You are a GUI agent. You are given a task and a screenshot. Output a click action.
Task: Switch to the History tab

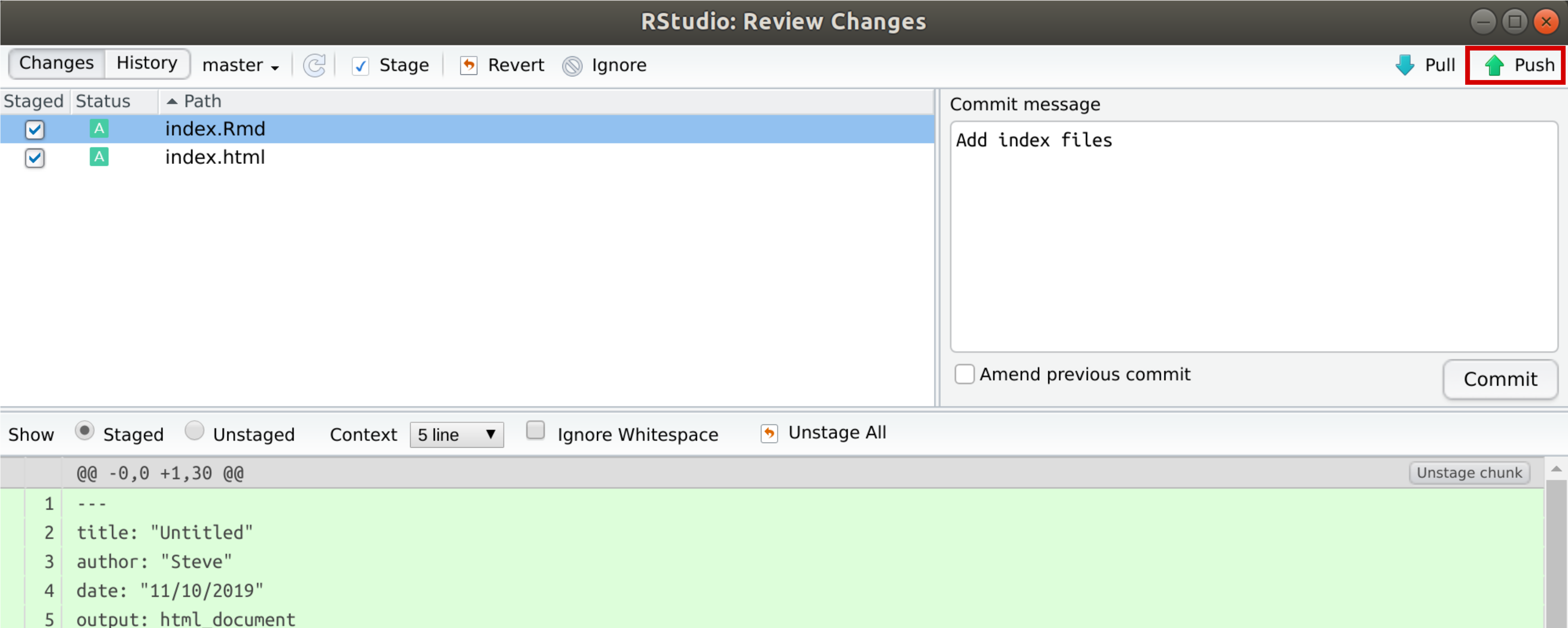147,63
